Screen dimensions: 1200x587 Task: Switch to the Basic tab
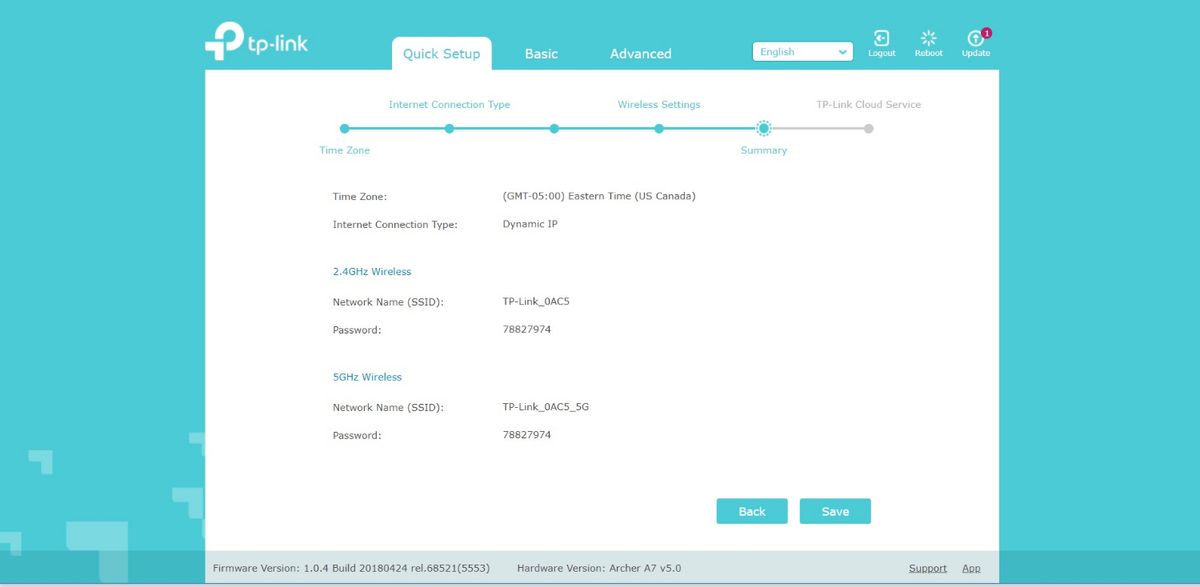point(540,54)
